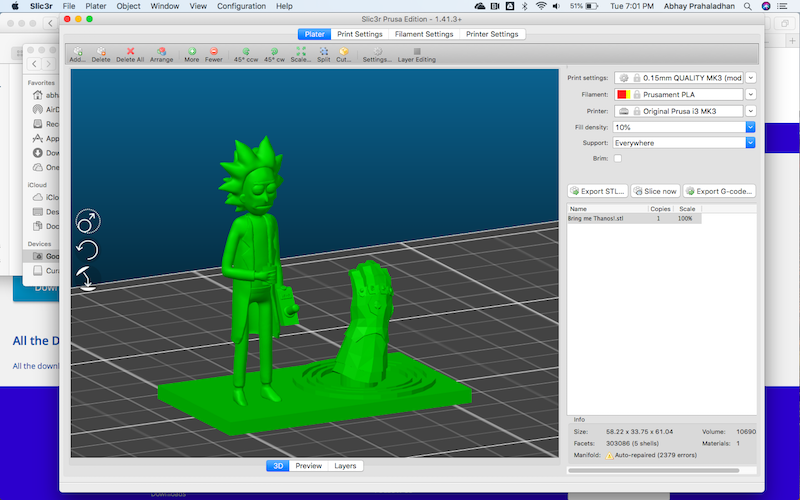Open the Configuration menu
This screenshot has height=500, width=800.
[x=241, y=6]
